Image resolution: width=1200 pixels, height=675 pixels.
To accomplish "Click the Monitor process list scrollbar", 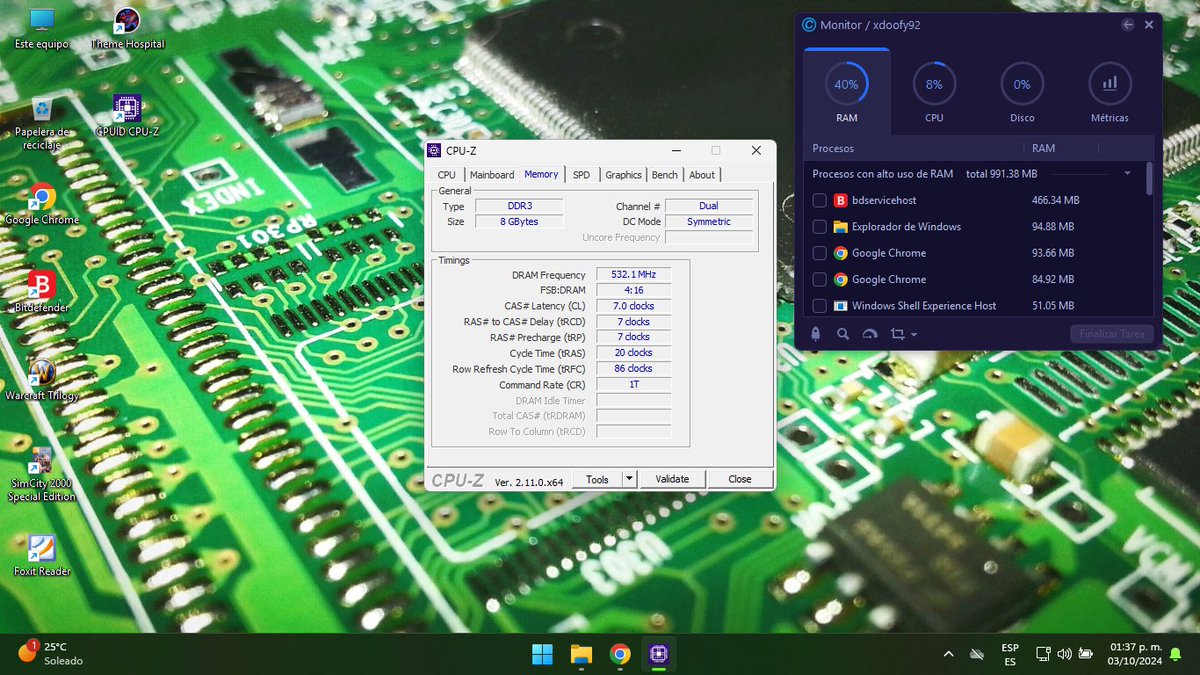I will point(1148,178).
